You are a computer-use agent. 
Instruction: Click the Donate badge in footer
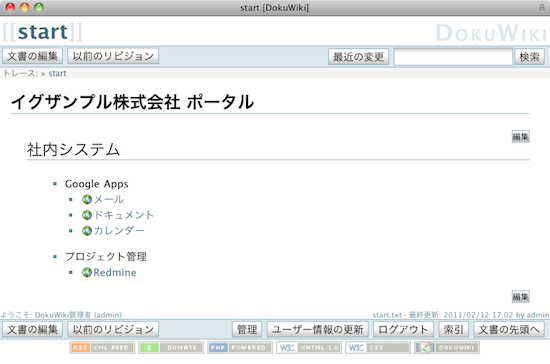pos(171,348)
